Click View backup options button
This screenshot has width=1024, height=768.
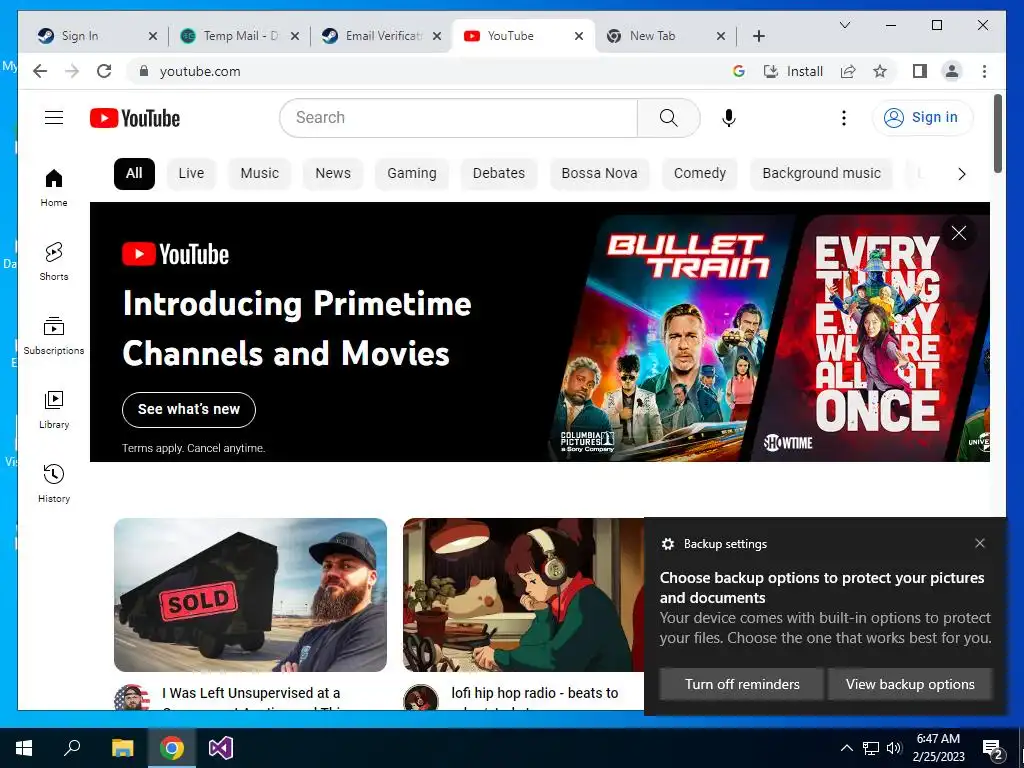click(910, 684)
